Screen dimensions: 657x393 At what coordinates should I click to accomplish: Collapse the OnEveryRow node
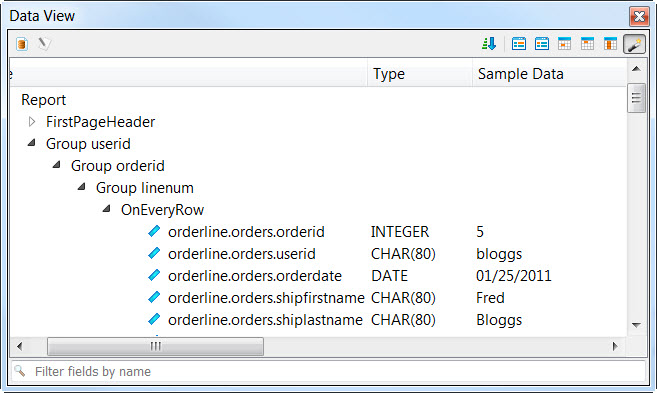click(107, 209)
